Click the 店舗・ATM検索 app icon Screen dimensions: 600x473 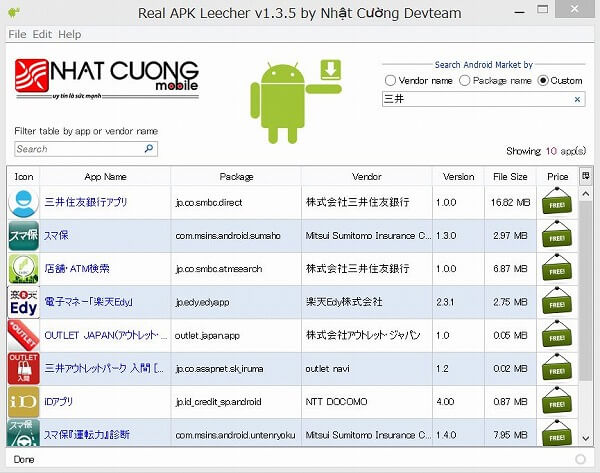[x=23, y=269]
